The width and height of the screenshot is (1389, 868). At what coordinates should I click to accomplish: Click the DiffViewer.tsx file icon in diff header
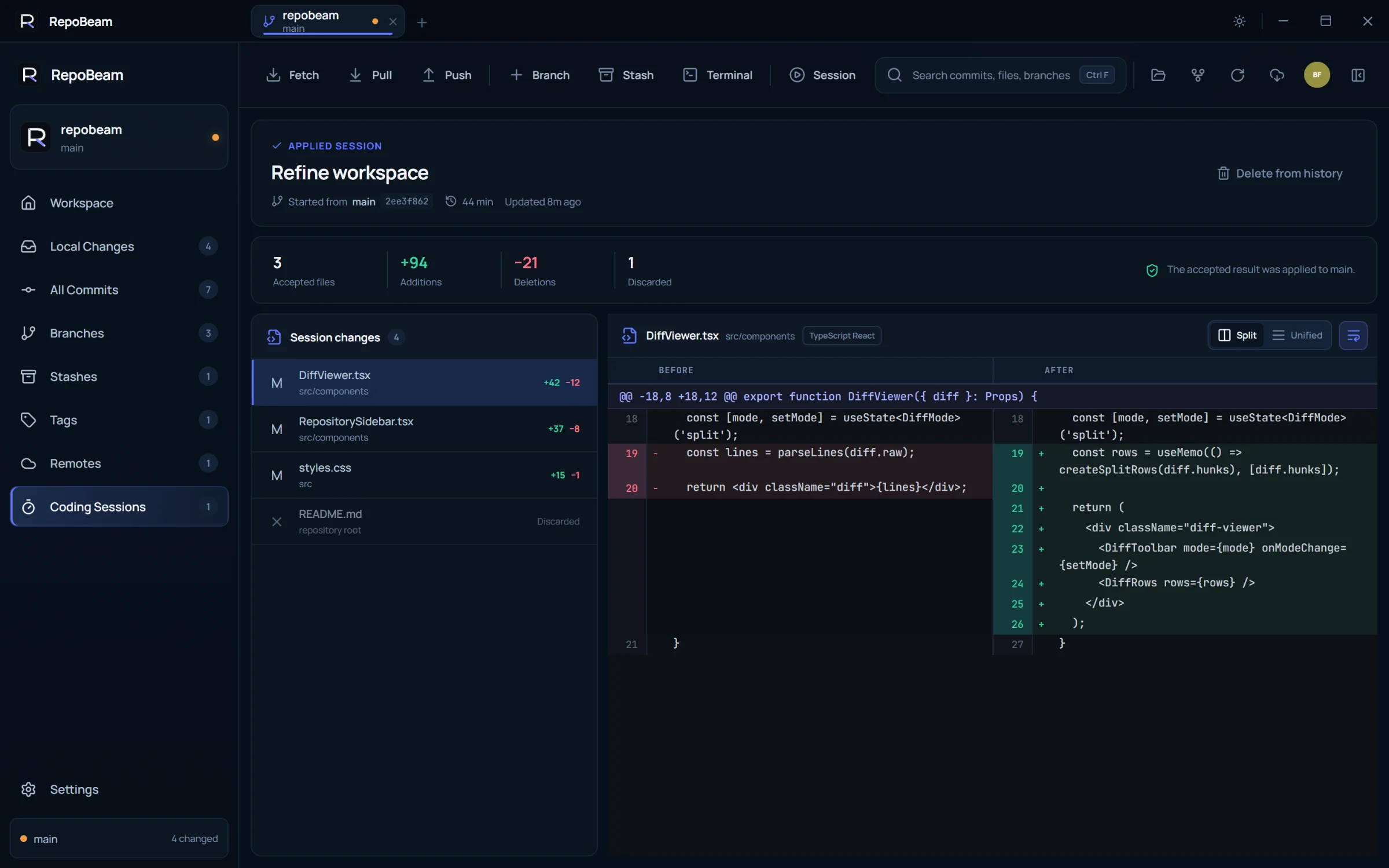click(x=629, y=336)
